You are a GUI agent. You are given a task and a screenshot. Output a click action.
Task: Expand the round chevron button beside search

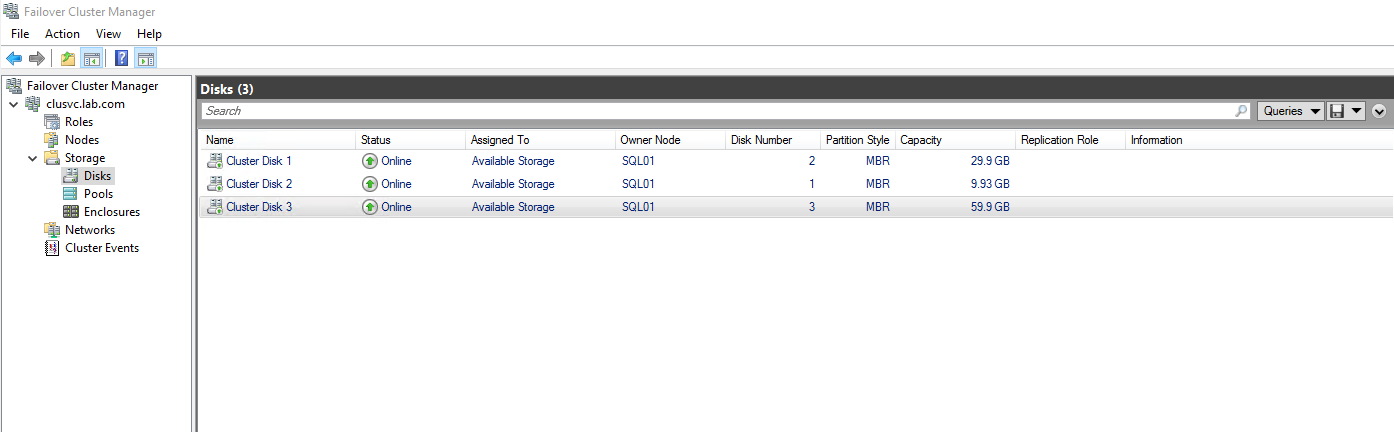pos(1380,111)
